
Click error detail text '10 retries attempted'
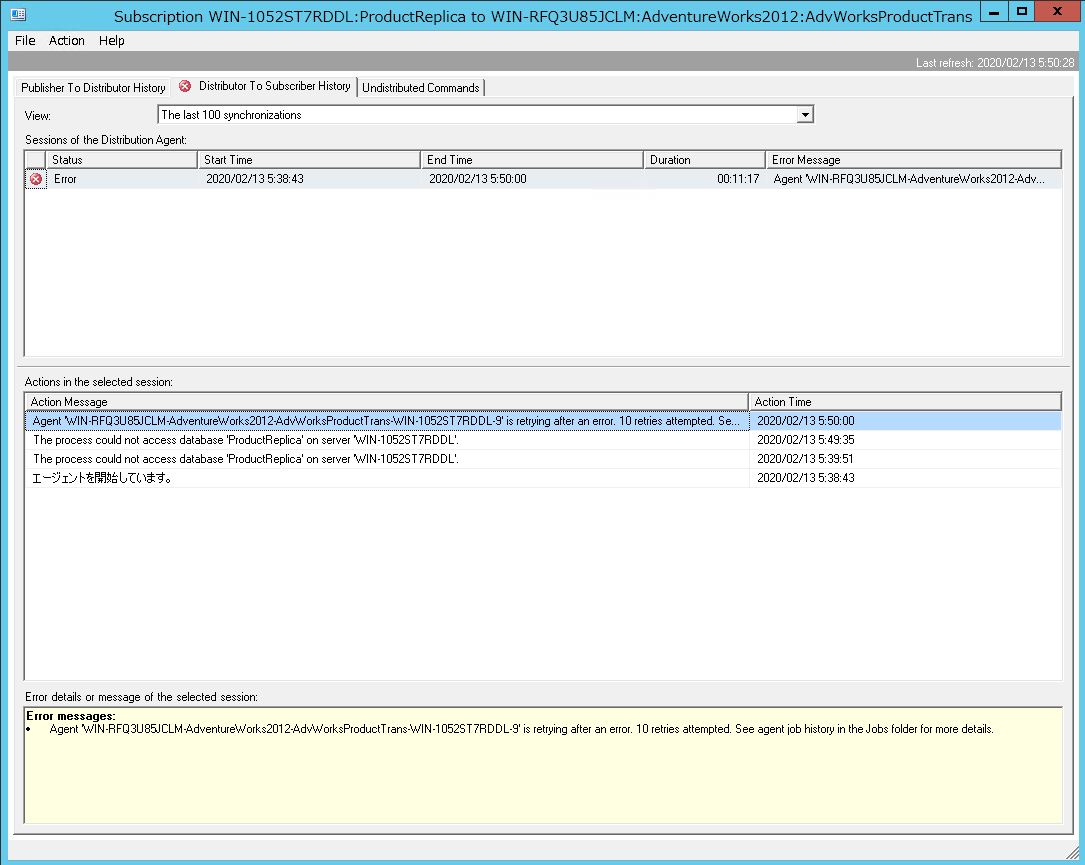[x=683, y=729]
